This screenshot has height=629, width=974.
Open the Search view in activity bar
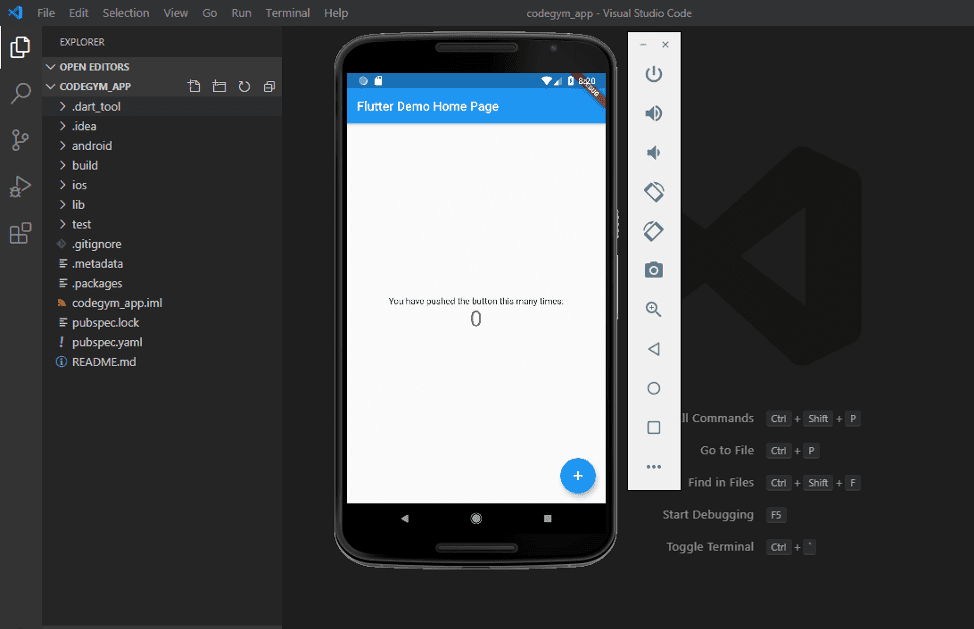pos(20,94)
